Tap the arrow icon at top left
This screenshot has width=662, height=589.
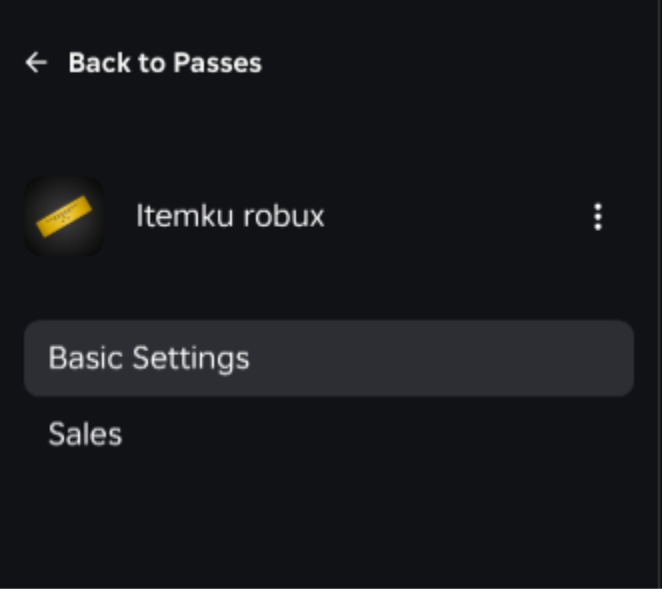[x=36, y=63]
